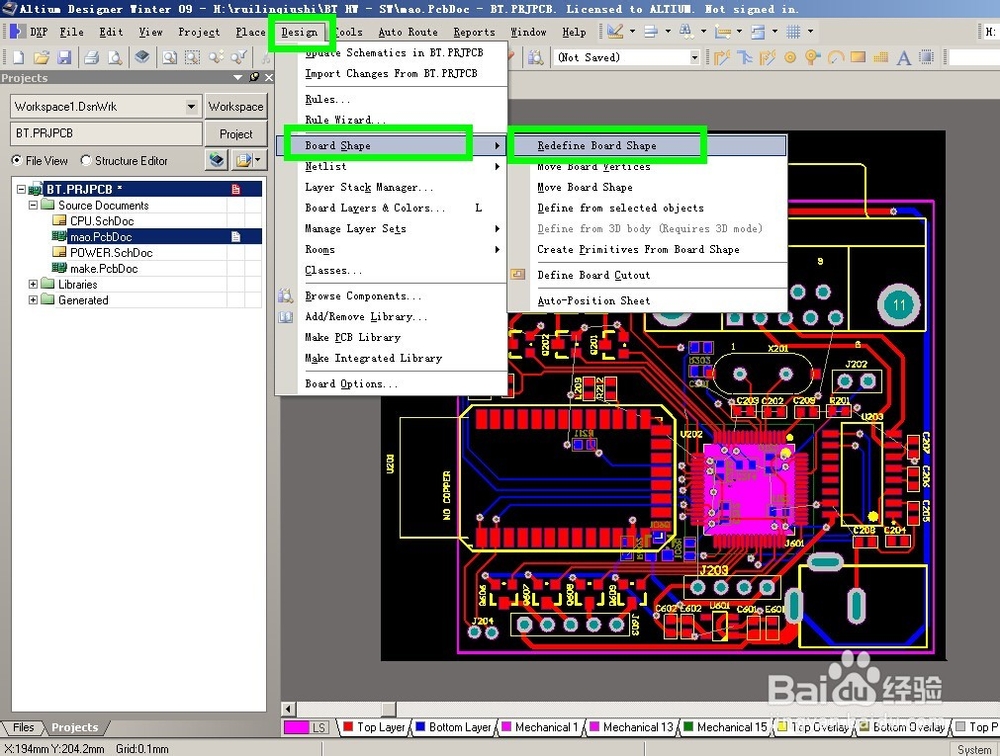Select the place fill rectangle tool
1000x756 pixels.
coord(858,57)
